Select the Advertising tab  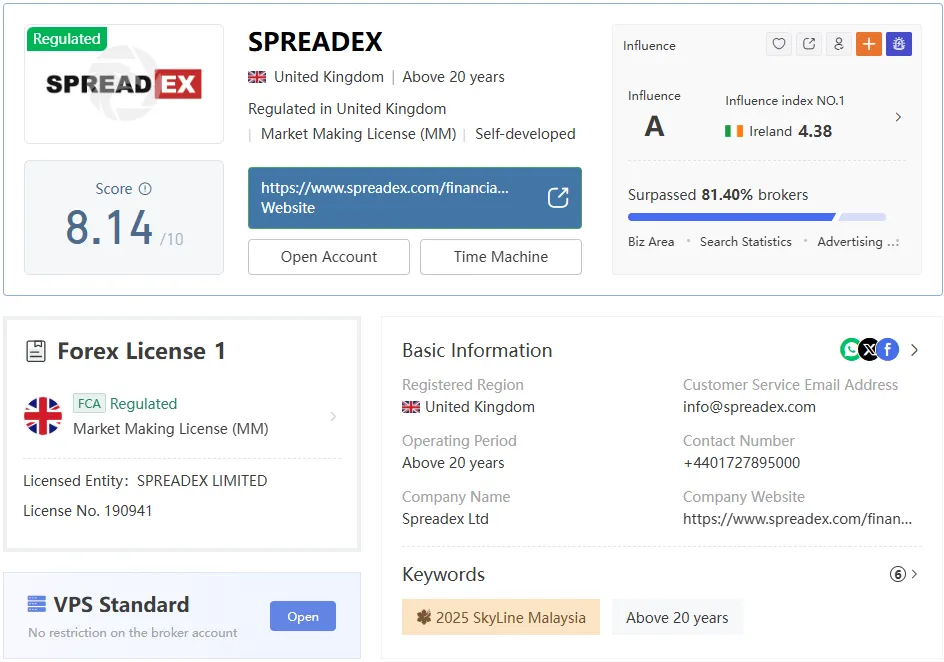coord(849,242)
